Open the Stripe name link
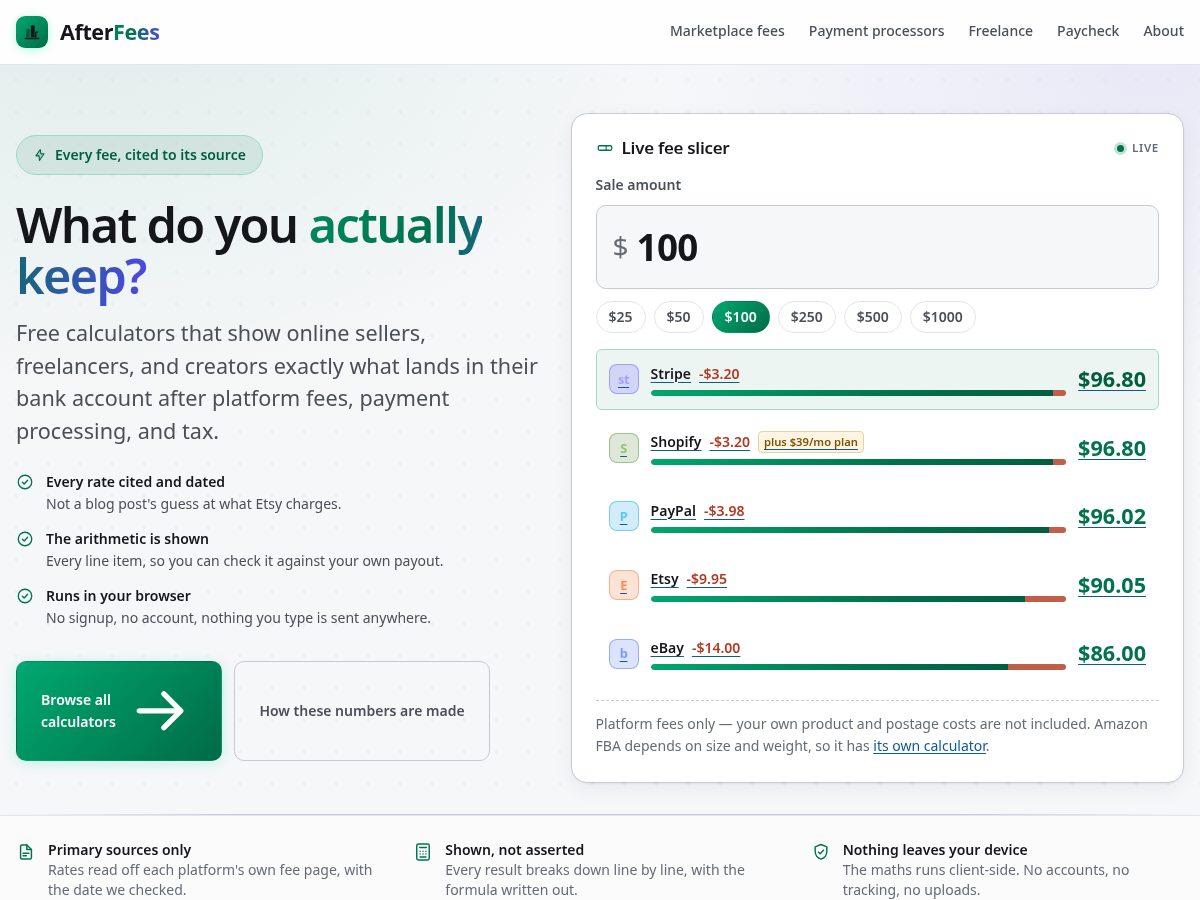The image size is (1200, 900). pos(671,374)
